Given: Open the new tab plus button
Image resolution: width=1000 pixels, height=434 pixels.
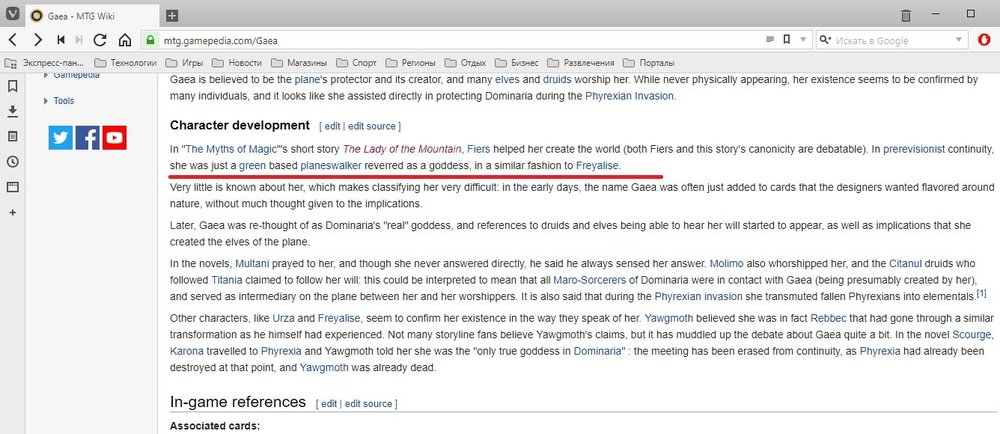Looking at the screenshot, I should click(x=172, y=15).
